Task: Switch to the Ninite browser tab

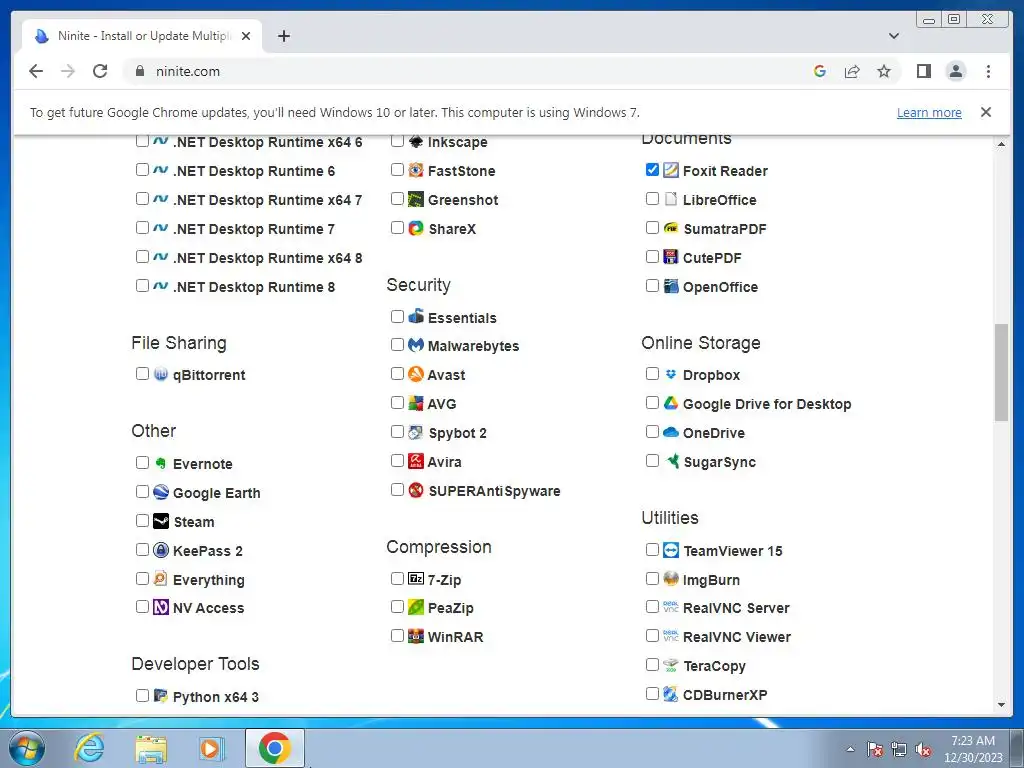Action: coord(142,36)
